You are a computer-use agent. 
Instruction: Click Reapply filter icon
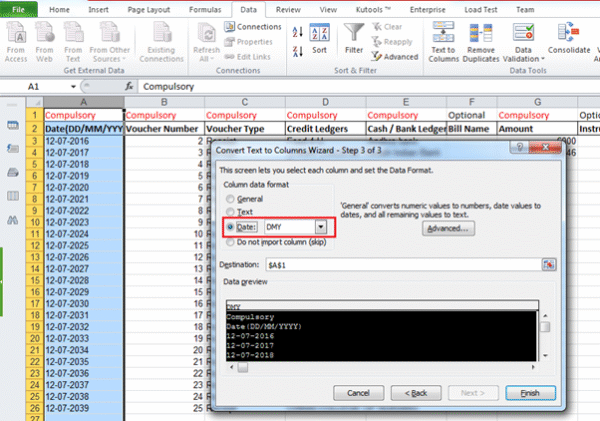[392, 42]
